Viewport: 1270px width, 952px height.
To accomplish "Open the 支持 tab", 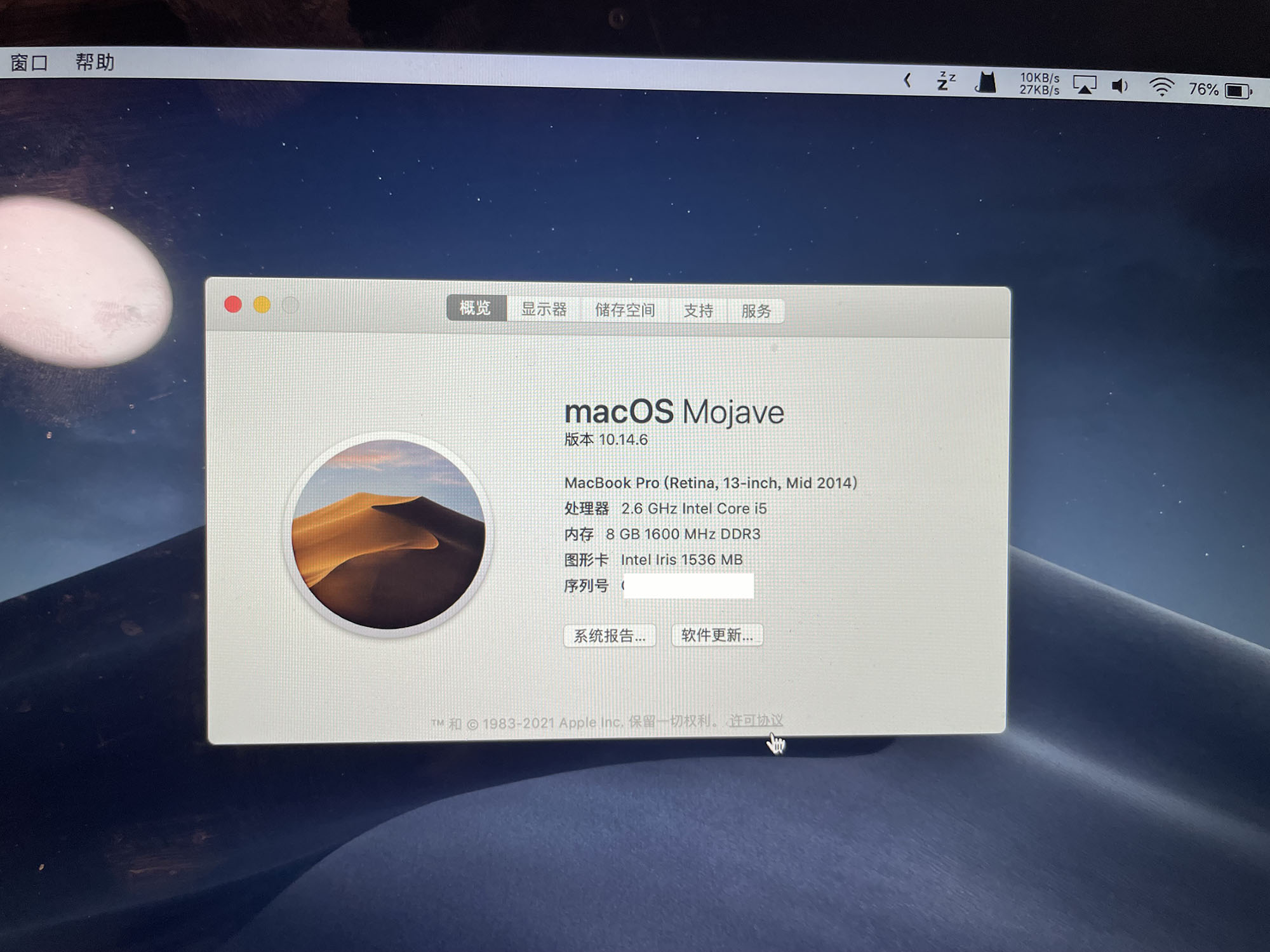I will coord(698,310).
